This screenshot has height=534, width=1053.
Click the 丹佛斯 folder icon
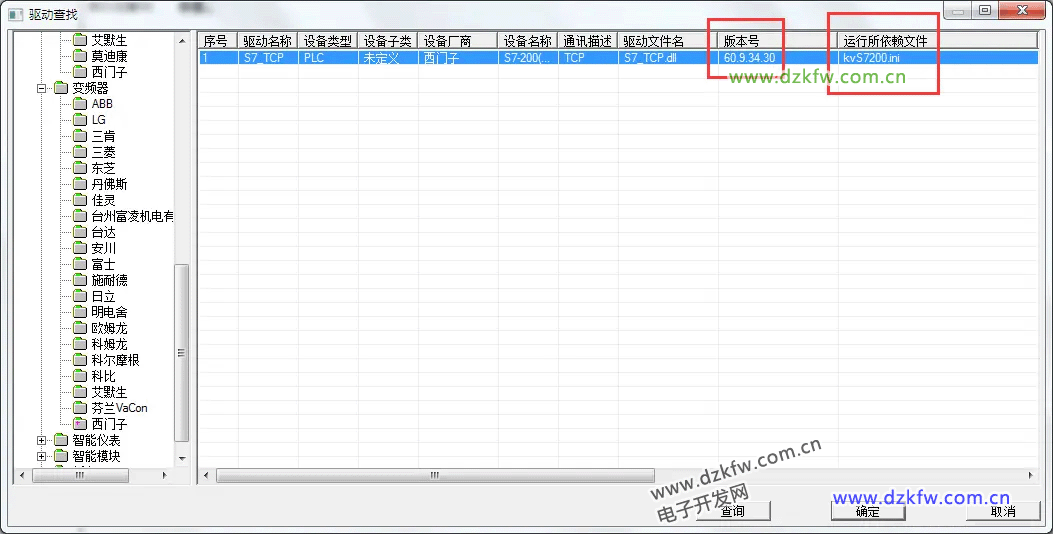[80, 184]
